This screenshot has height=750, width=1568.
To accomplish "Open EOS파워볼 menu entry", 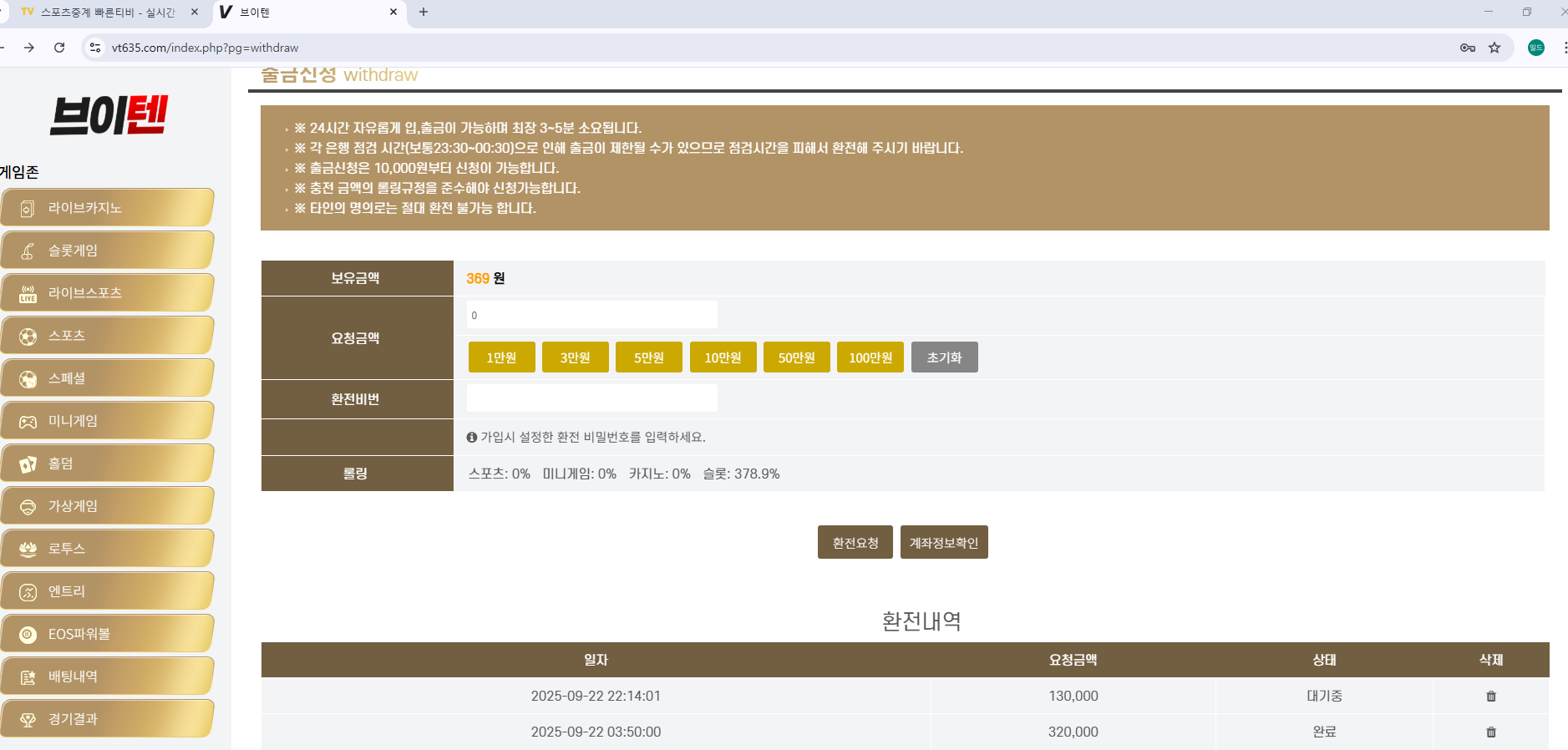I will [x=107, y=634].
